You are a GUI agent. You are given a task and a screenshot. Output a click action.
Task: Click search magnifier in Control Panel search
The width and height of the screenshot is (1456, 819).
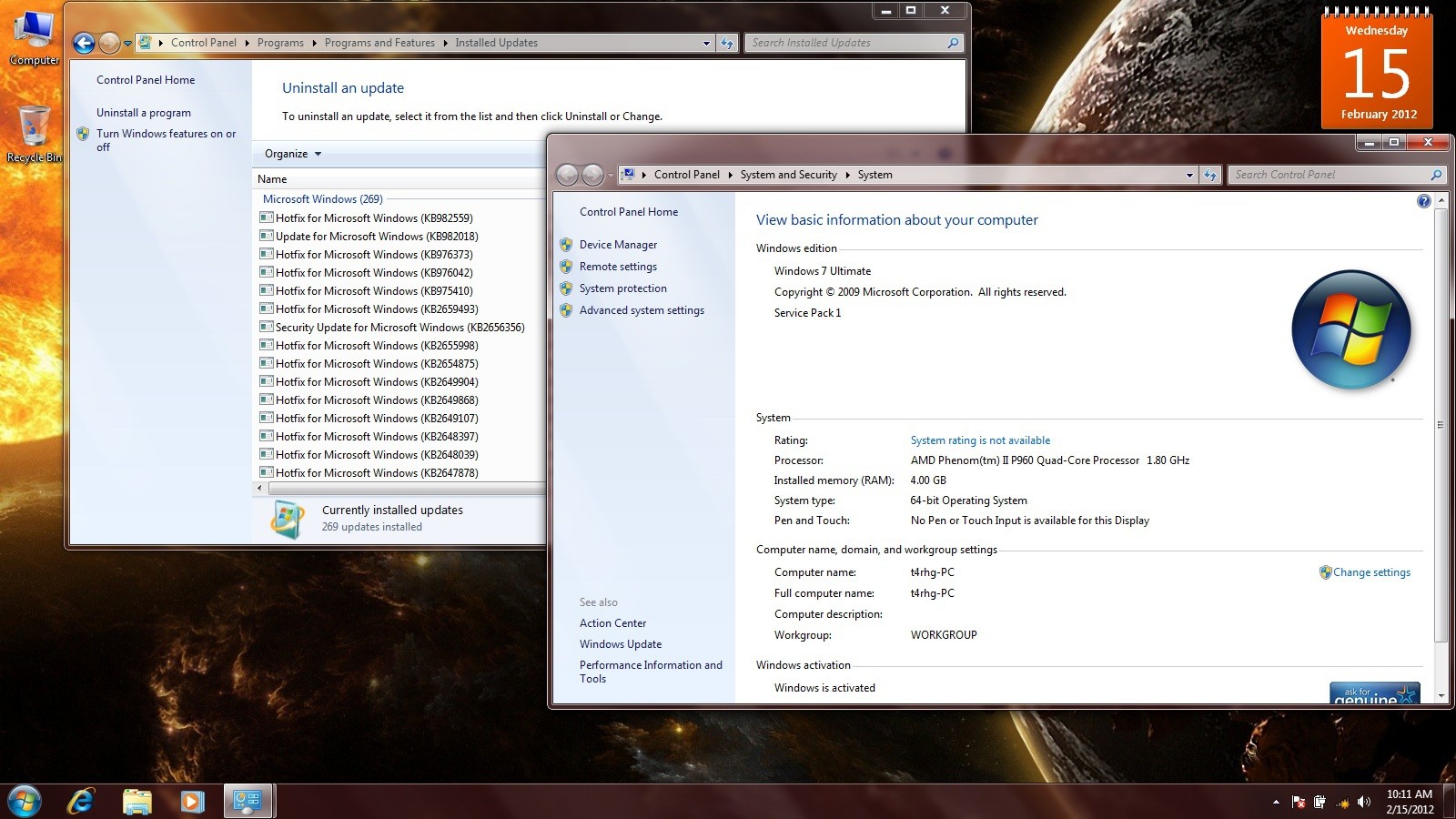coord(1436,175)
